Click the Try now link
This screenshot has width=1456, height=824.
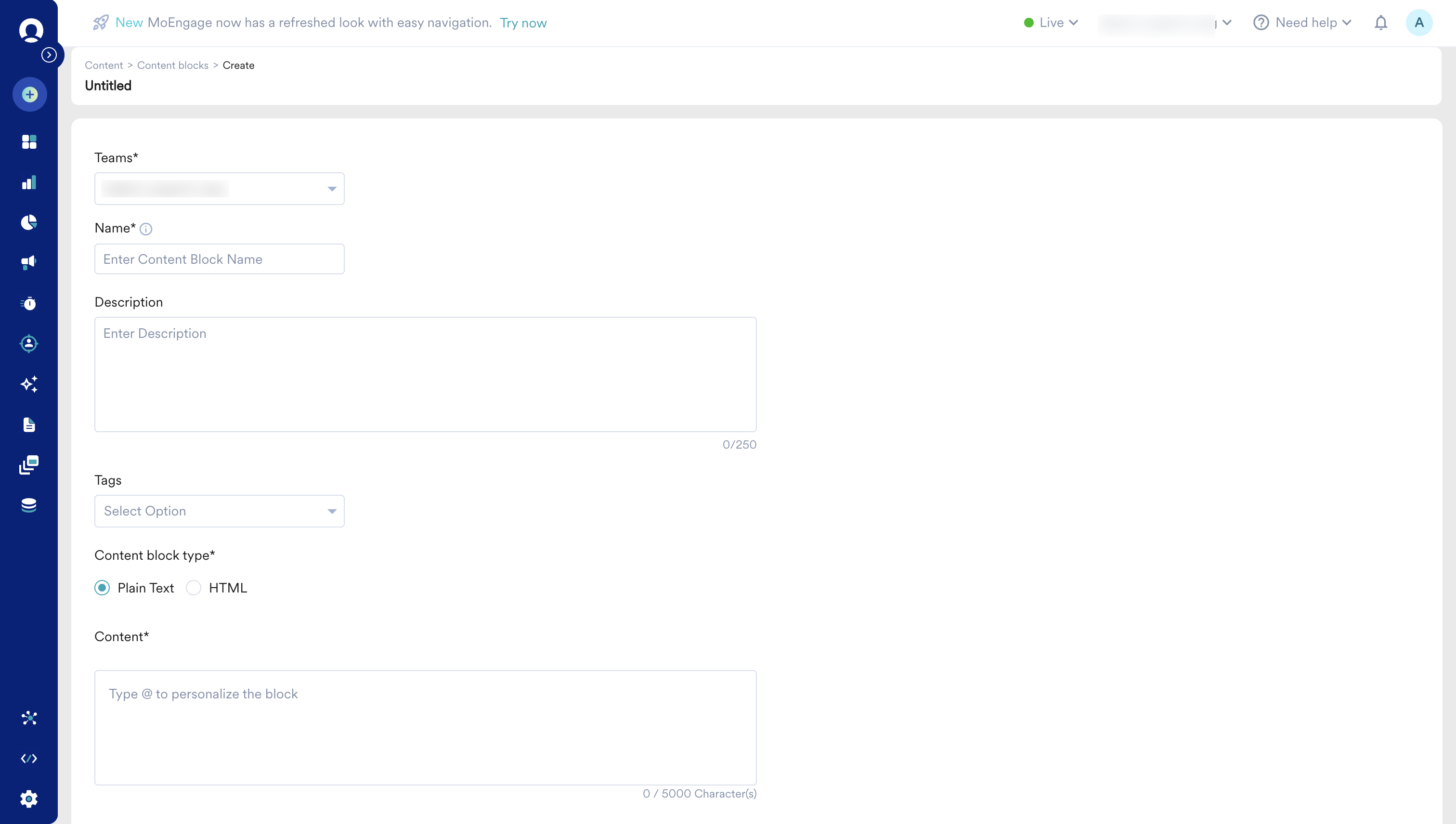(x=523, y=23)
